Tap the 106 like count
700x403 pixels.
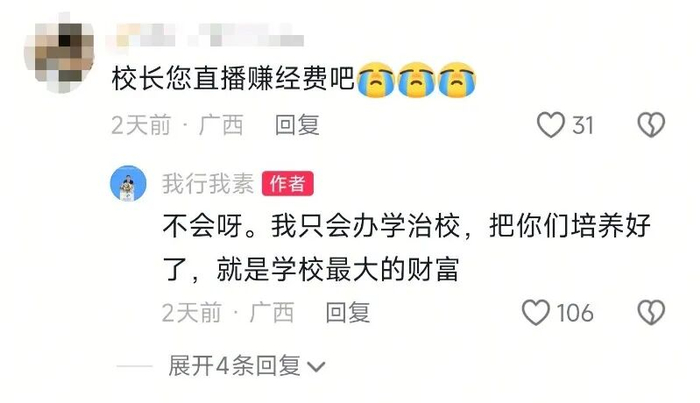point(575,313)
